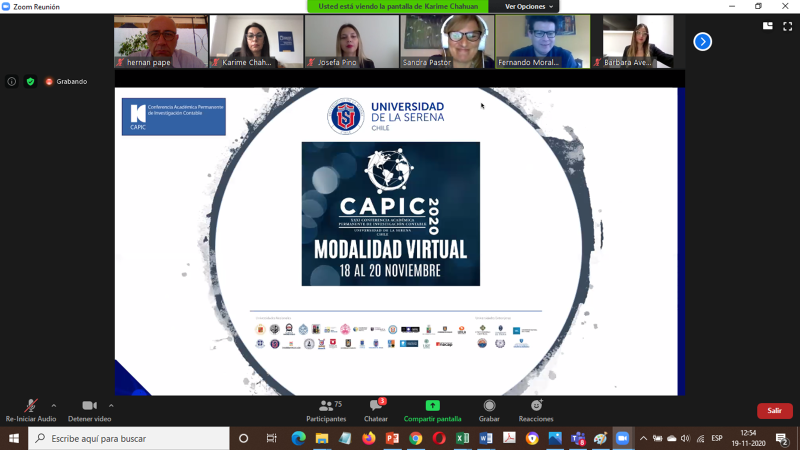800x450 pixels.
Task: Click the Grabando recording indicator
Action: (x=66, y=82)
